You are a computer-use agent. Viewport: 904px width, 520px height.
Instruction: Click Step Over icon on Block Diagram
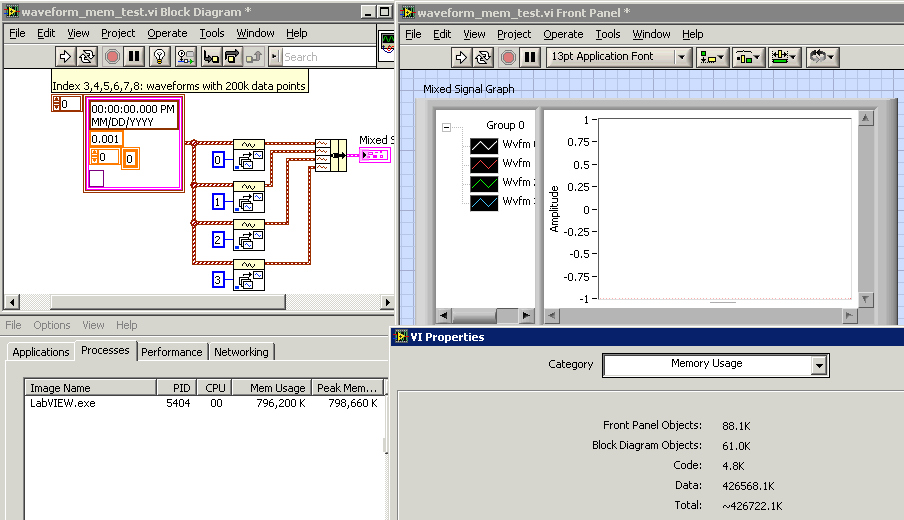232,56
